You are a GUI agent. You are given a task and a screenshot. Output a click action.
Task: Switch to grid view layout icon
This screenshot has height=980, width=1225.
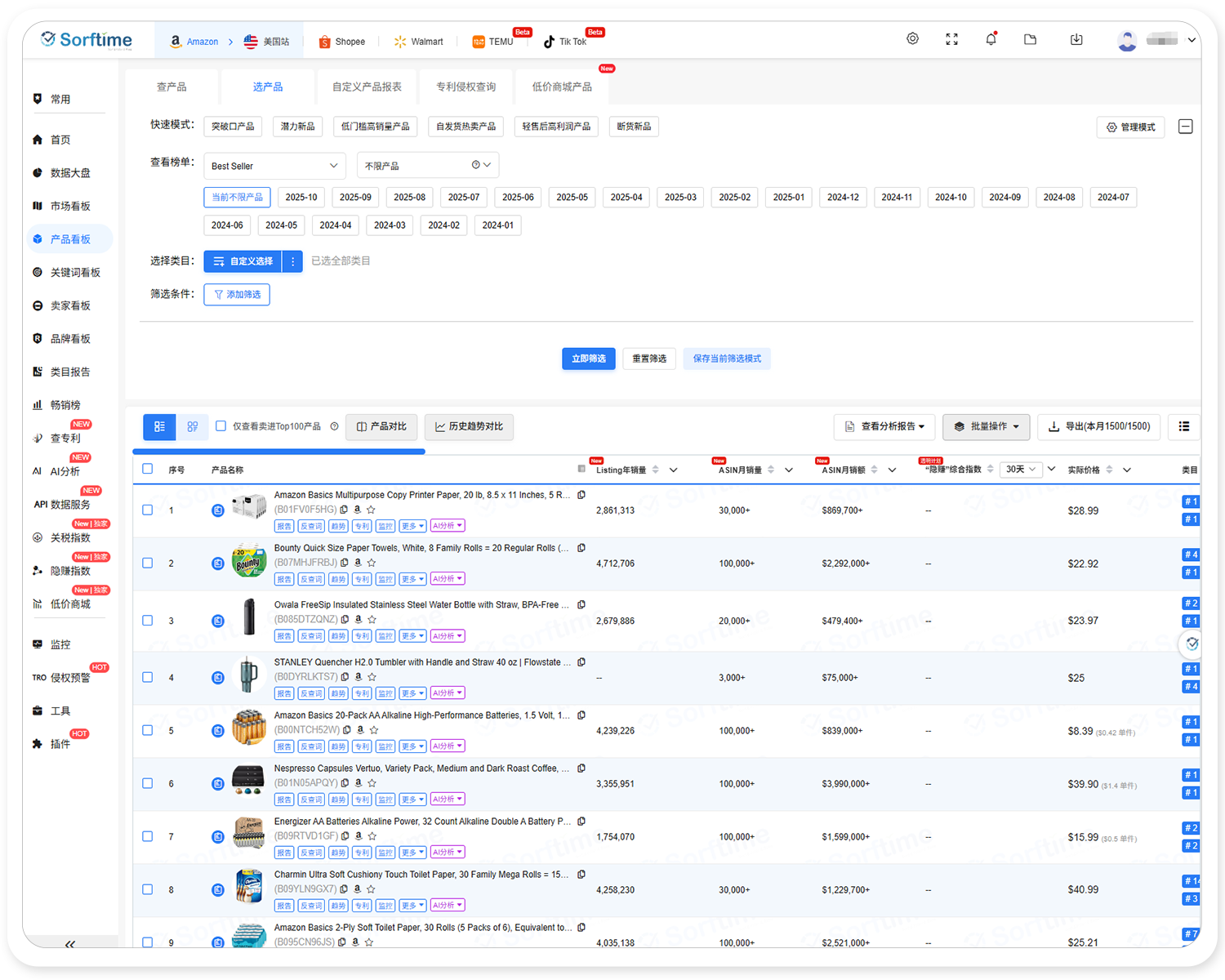(x=193, y=426)
